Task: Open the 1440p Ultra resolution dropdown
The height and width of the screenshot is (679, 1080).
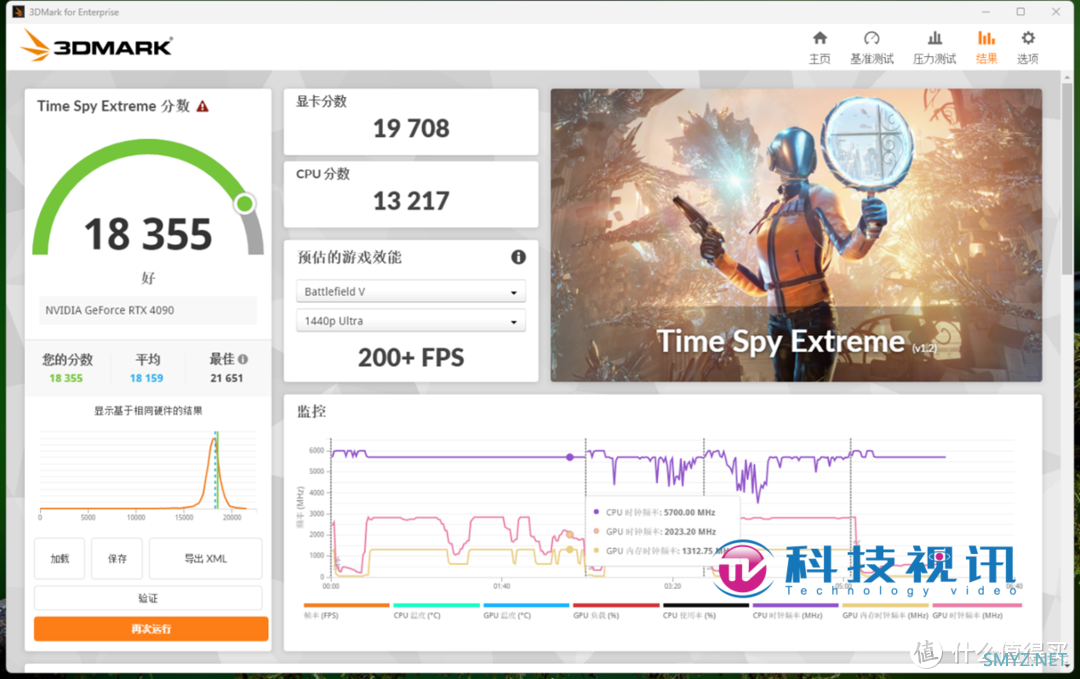Action: [x=411, y=321]
